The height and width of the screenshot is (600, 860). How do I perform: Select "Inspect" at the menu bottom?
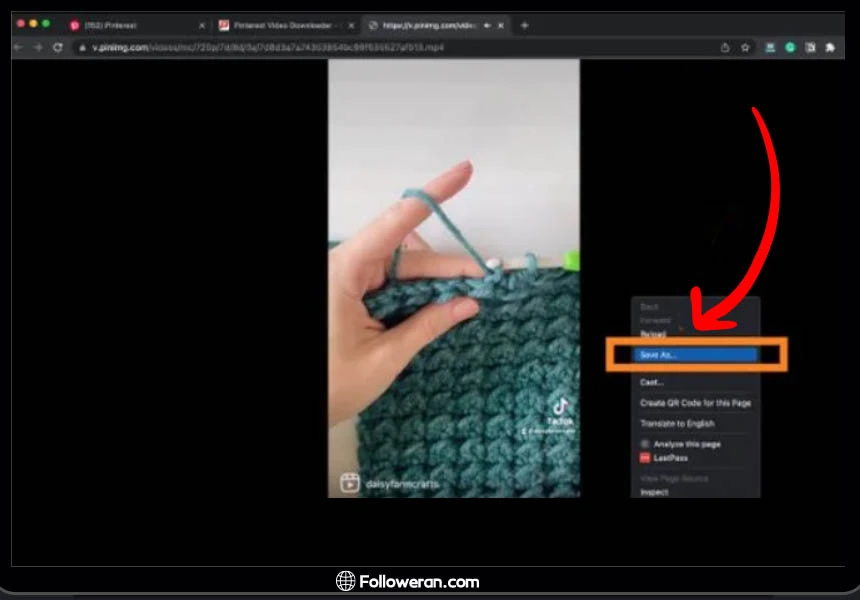point(654,492)
